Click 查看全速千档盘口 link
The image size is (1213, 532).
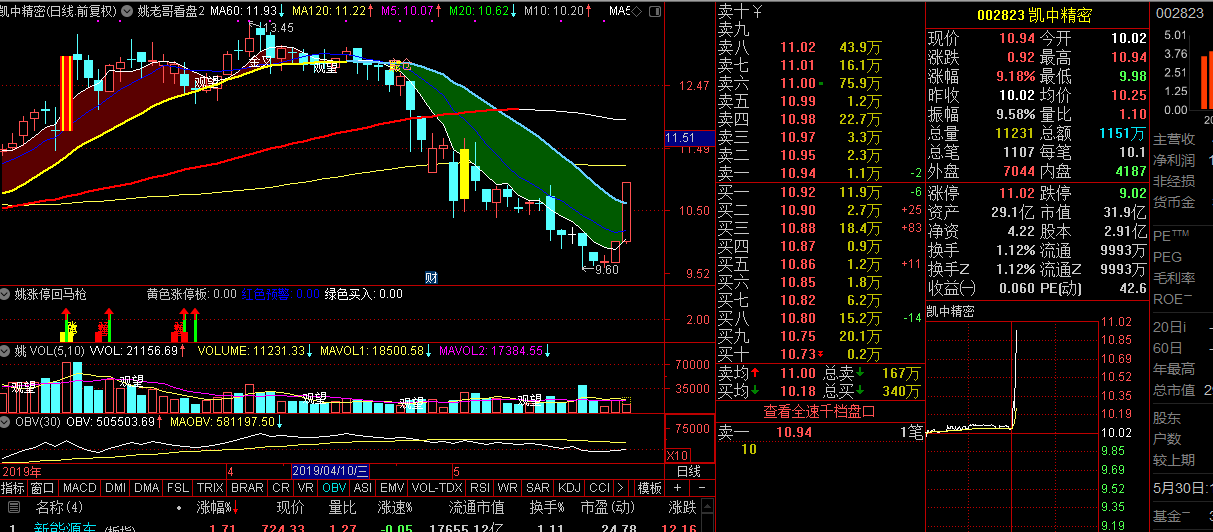pos(820,411)
